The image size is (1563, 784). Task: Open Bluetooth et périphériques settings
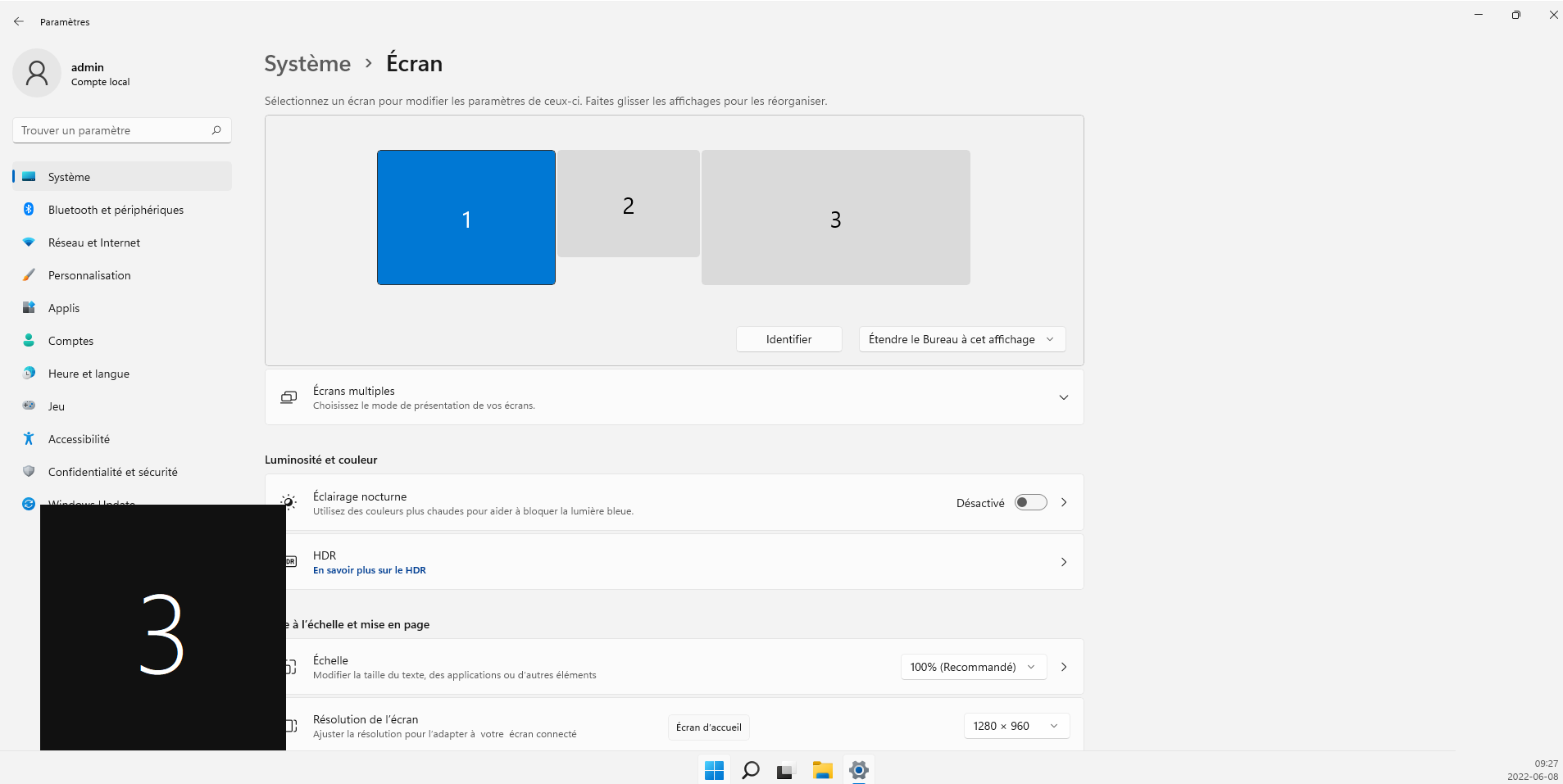115,209
